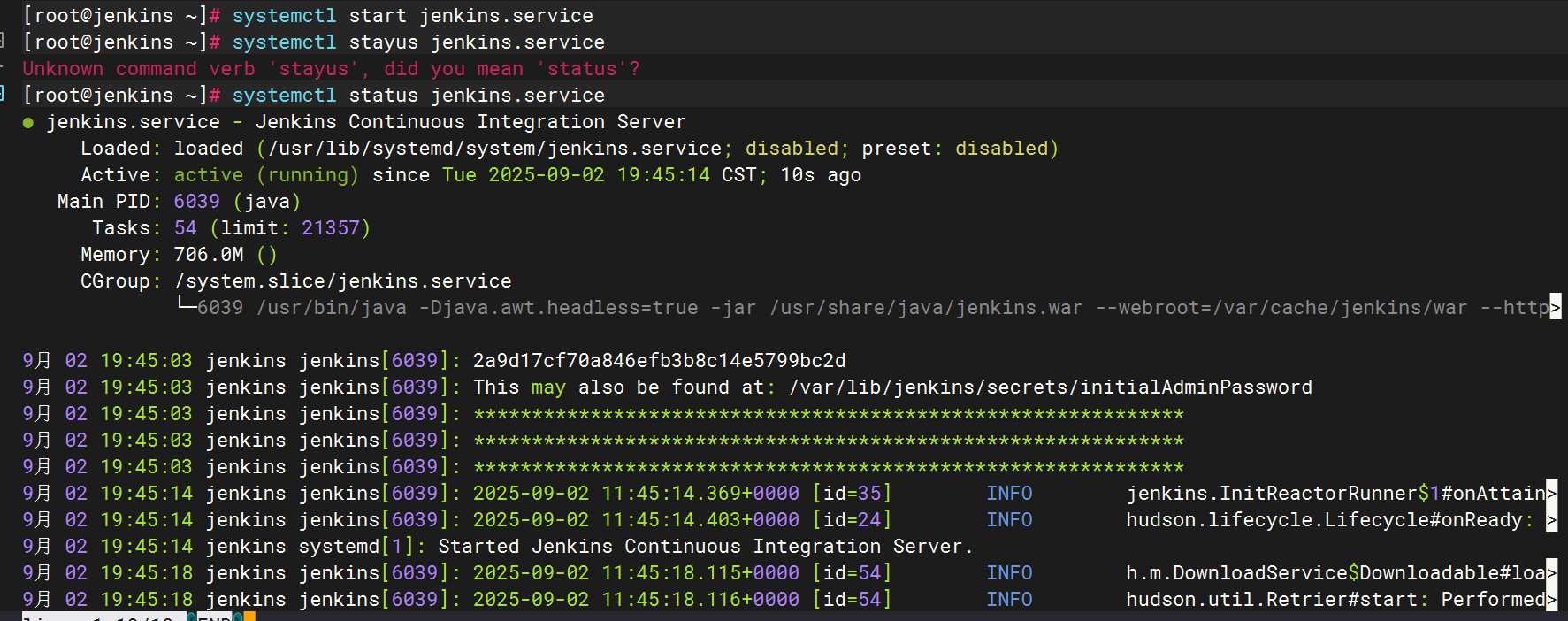1568x621 pixels.
Task: Click the Tasks count 54
Action: pyautogui.click(x=186, y=228)
